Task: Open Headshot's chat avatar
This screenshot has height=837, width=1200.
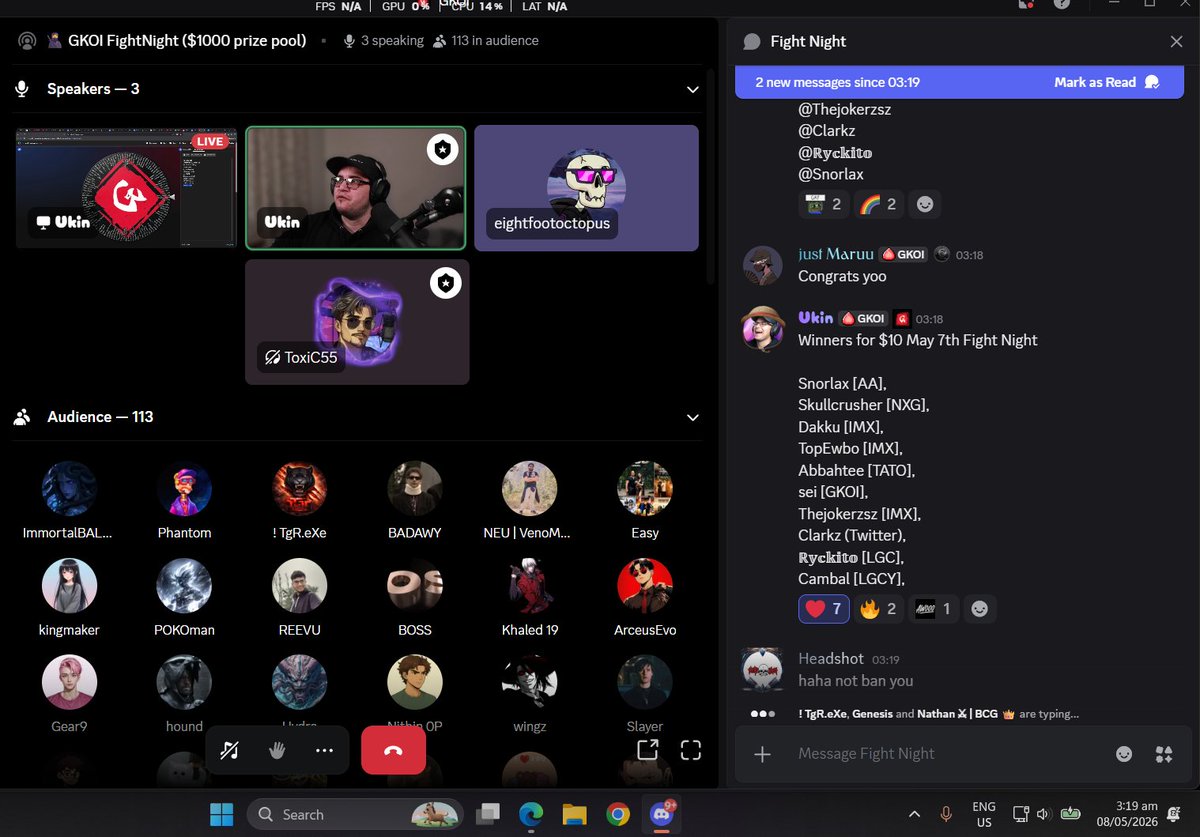Action: tap(762, 669)
